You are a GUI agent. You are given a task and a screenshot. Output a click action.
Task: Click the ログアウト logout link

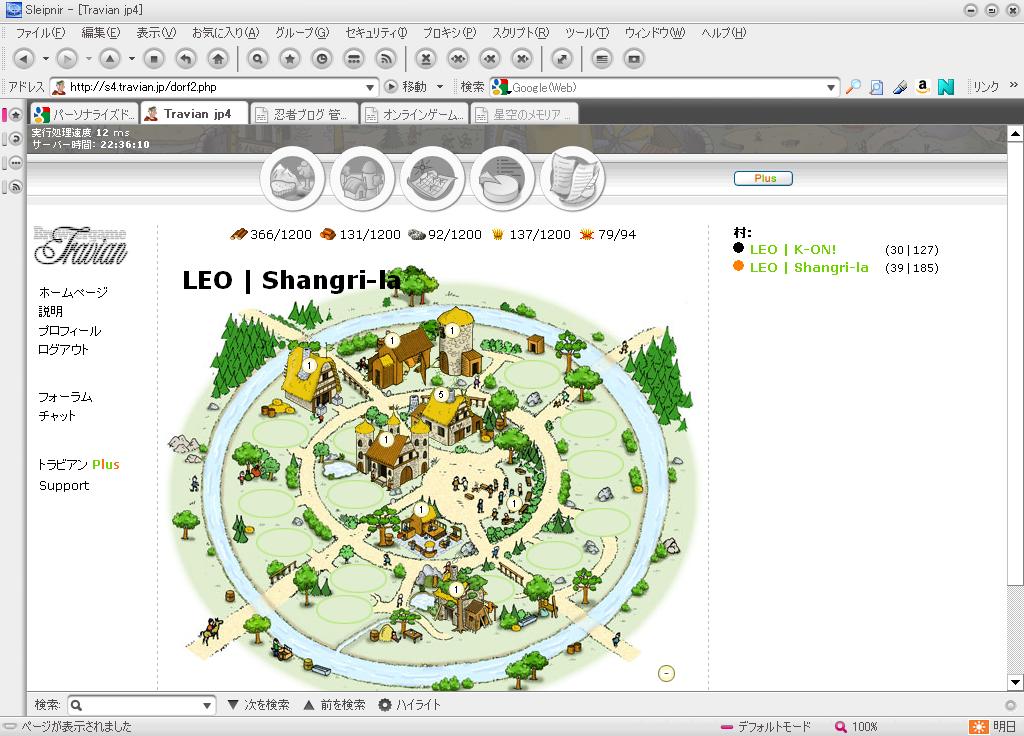pyautogui.click(x=63, y=349)
